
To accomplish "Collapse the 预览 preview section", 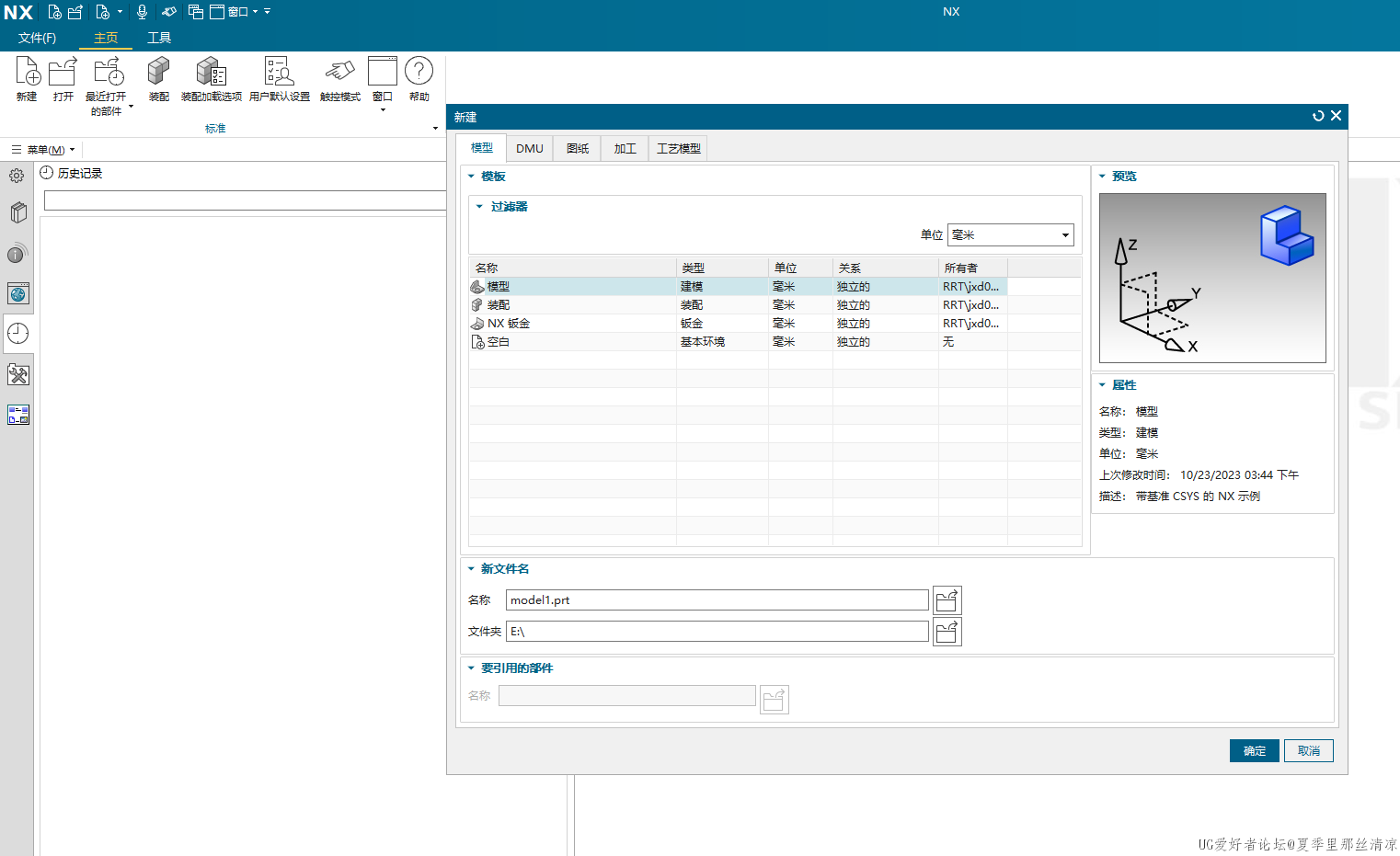I will (1102, 177).
